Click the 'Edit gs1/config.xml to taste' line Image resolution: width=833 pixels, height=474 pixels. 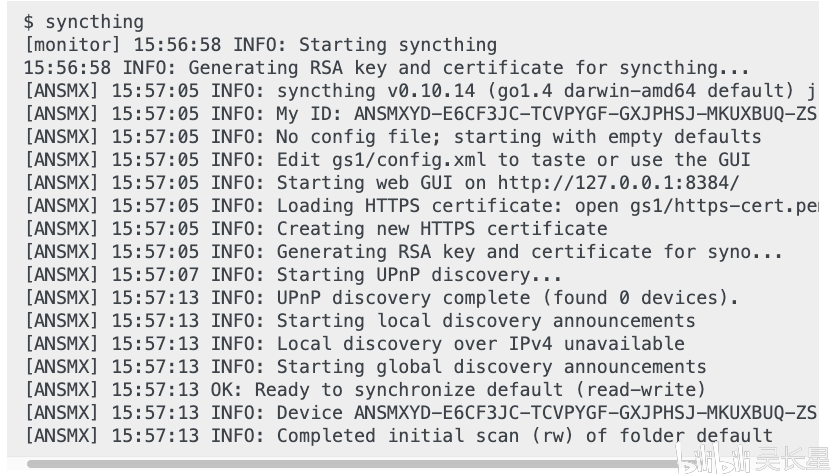387,160
